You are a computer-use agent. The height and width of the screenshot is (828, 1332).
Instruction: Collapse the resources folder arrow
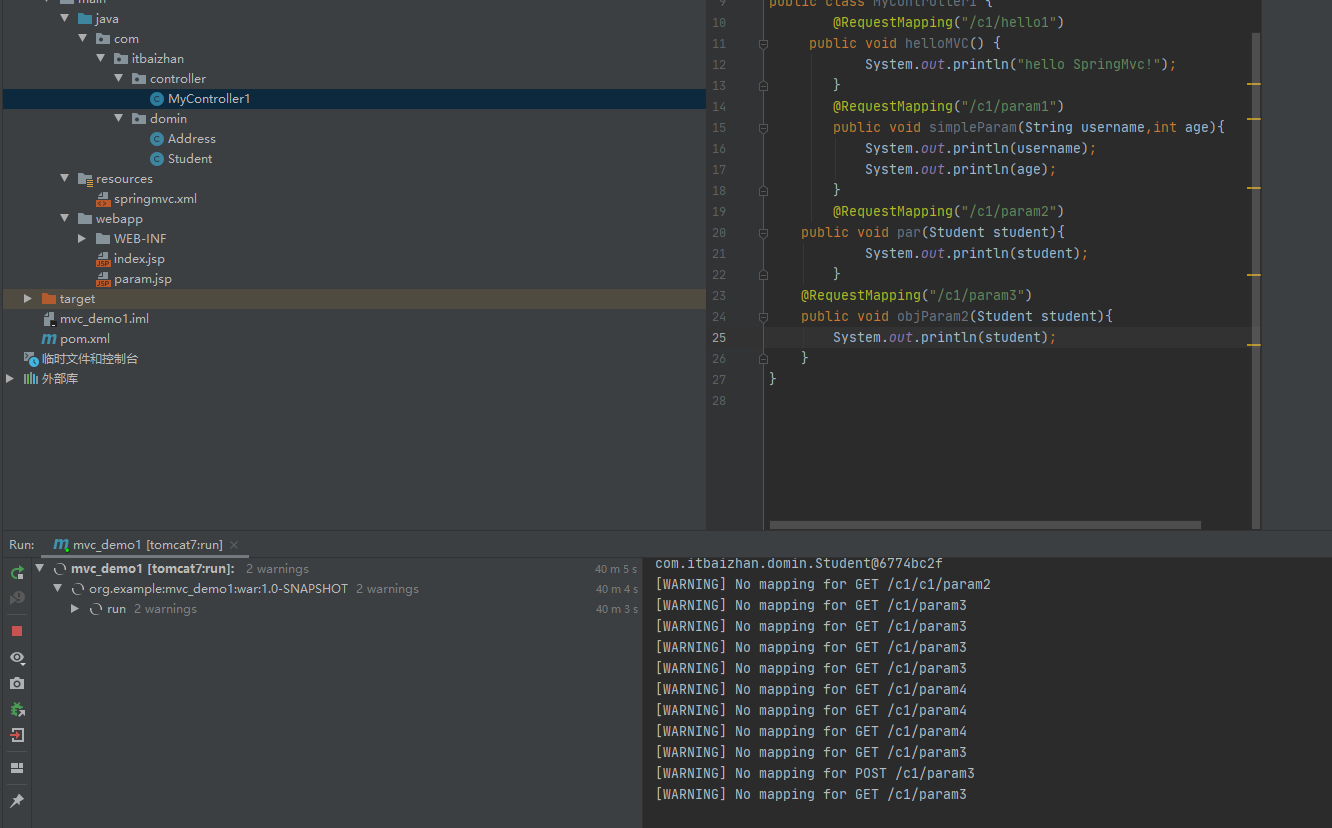[x=65, y=179]
